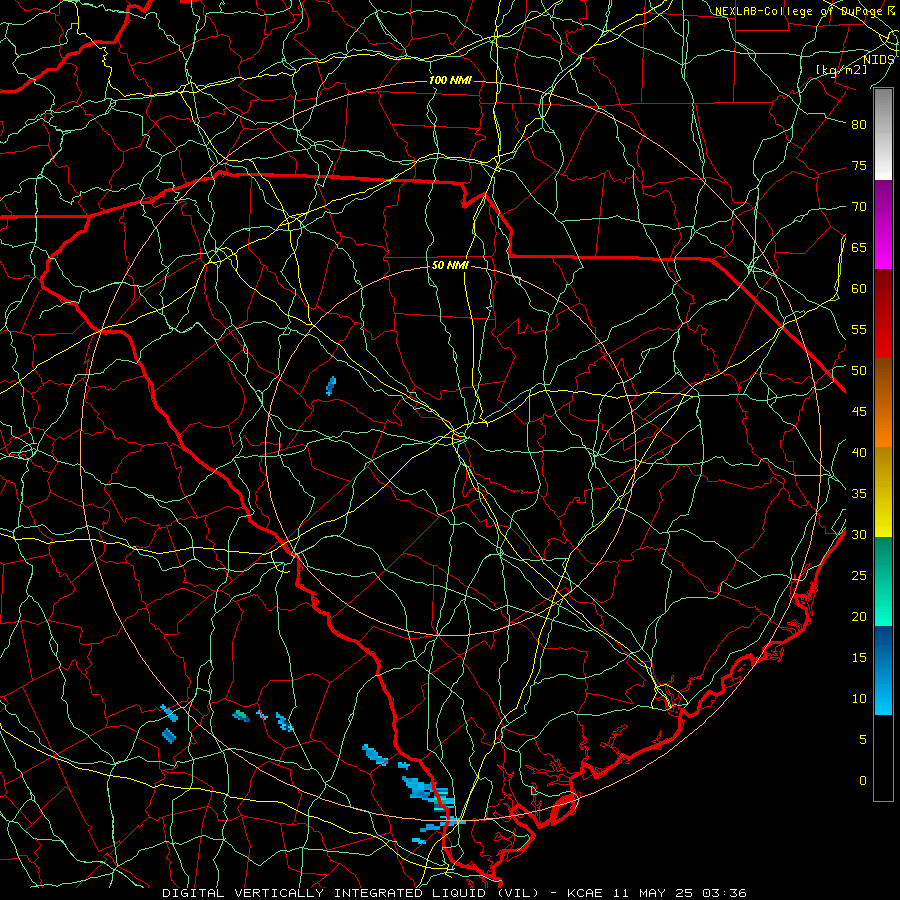Click the KCAE 11 MAY 25 03:36 timestamp

(x=657, y=893)
